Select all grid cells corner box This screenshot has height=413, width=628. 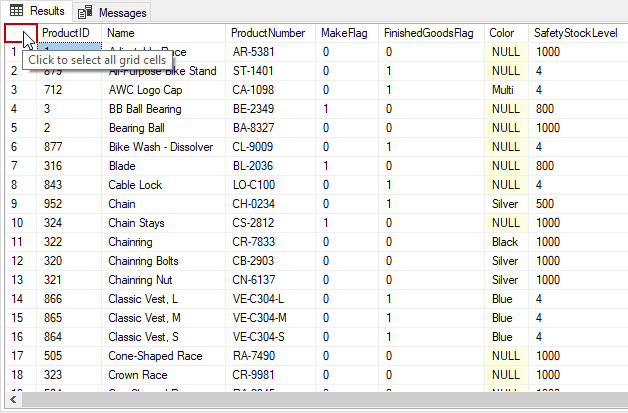pos(21,33)
